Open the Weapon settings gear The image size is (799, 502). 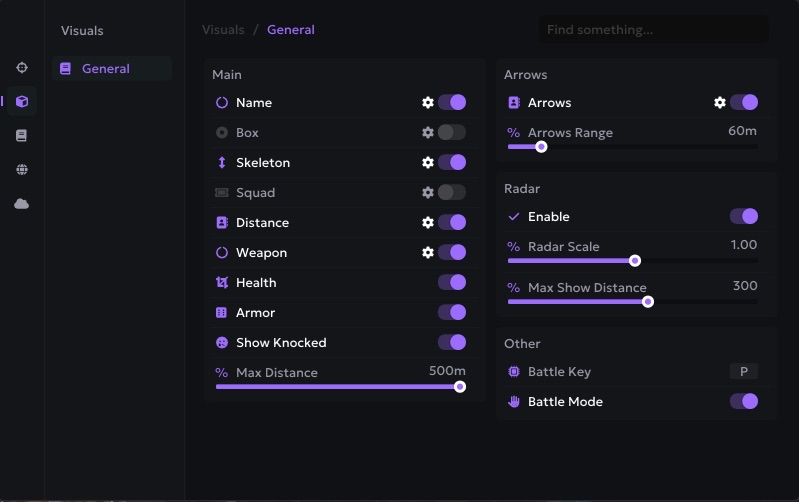pyautogui.click(x=428, y=253)
